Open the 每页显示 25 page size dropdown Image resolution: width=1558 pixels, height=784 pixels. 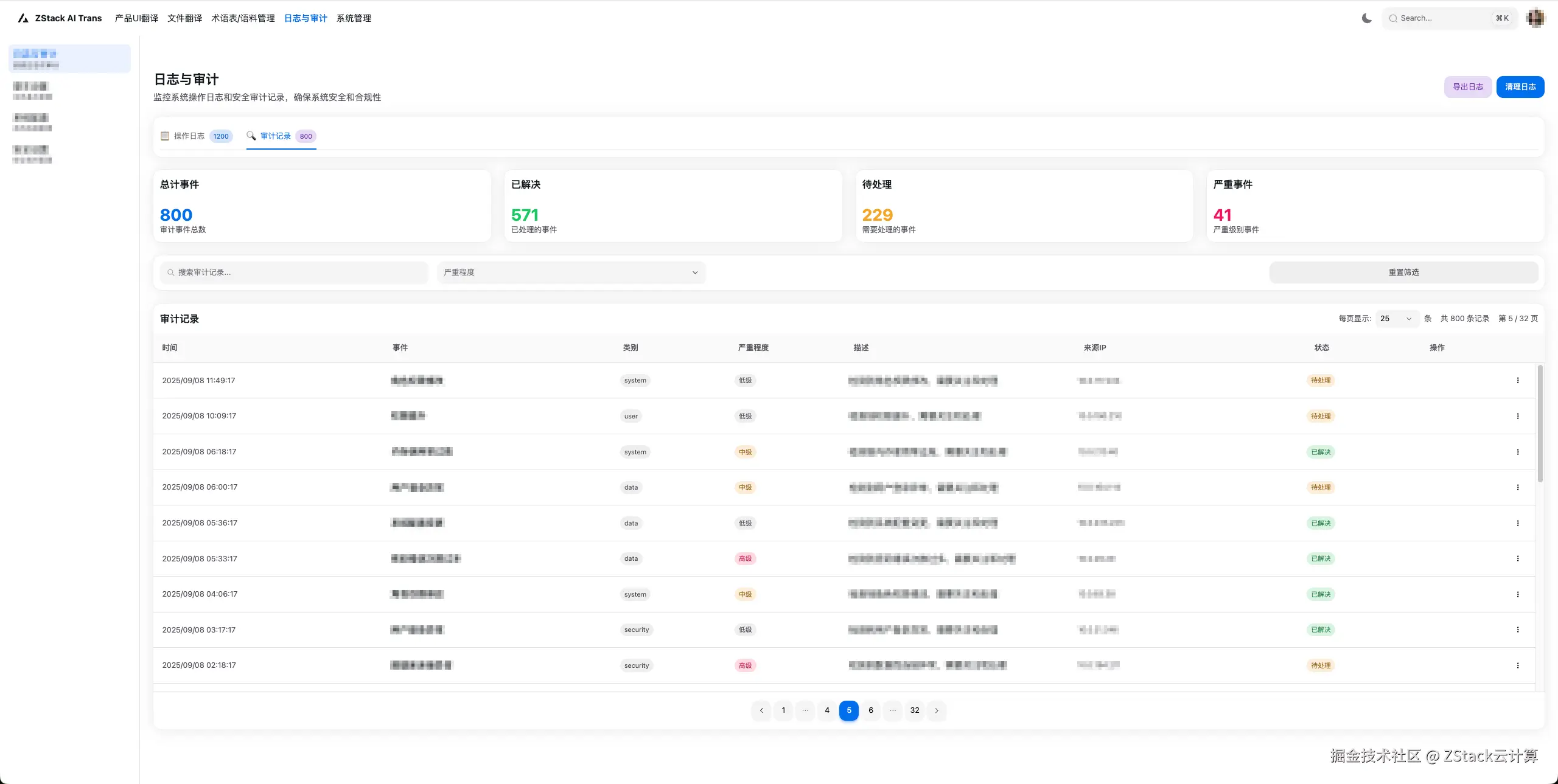pos(1396,319)
